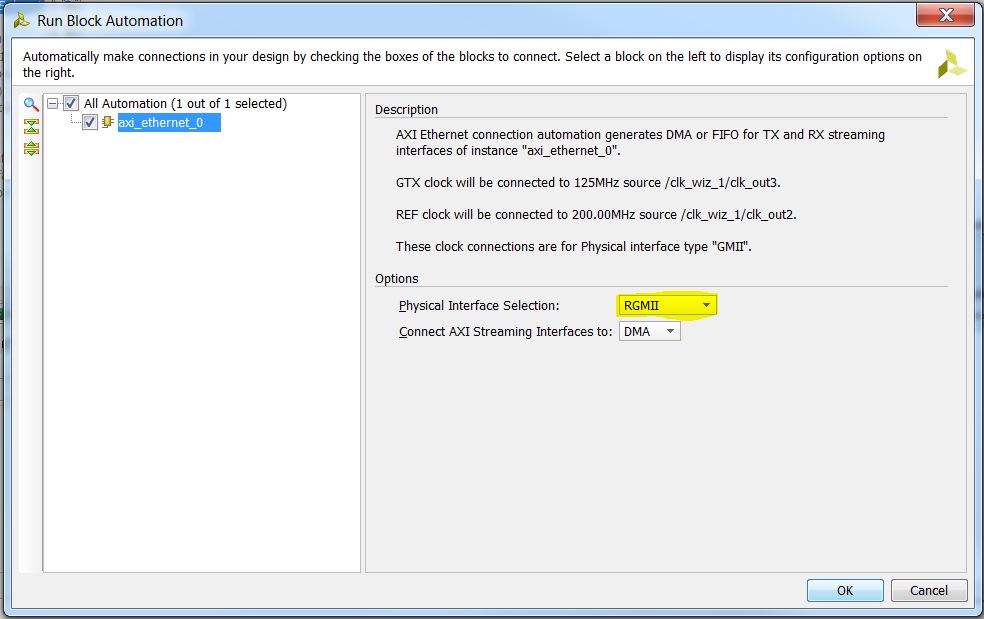Click the Description section heading
Screen dimensions: 984x619
pos(406,109)
